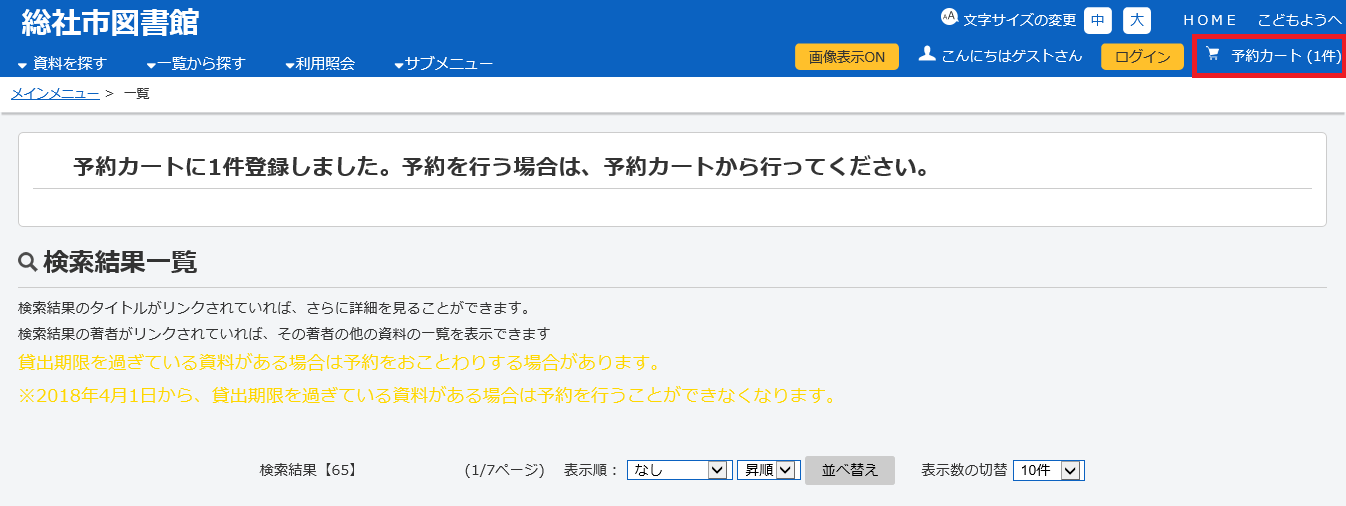Click the magnifier icon beside 検索結果一覧
Viewport: 1346px width, 506px height.
(x=28, y=263)
